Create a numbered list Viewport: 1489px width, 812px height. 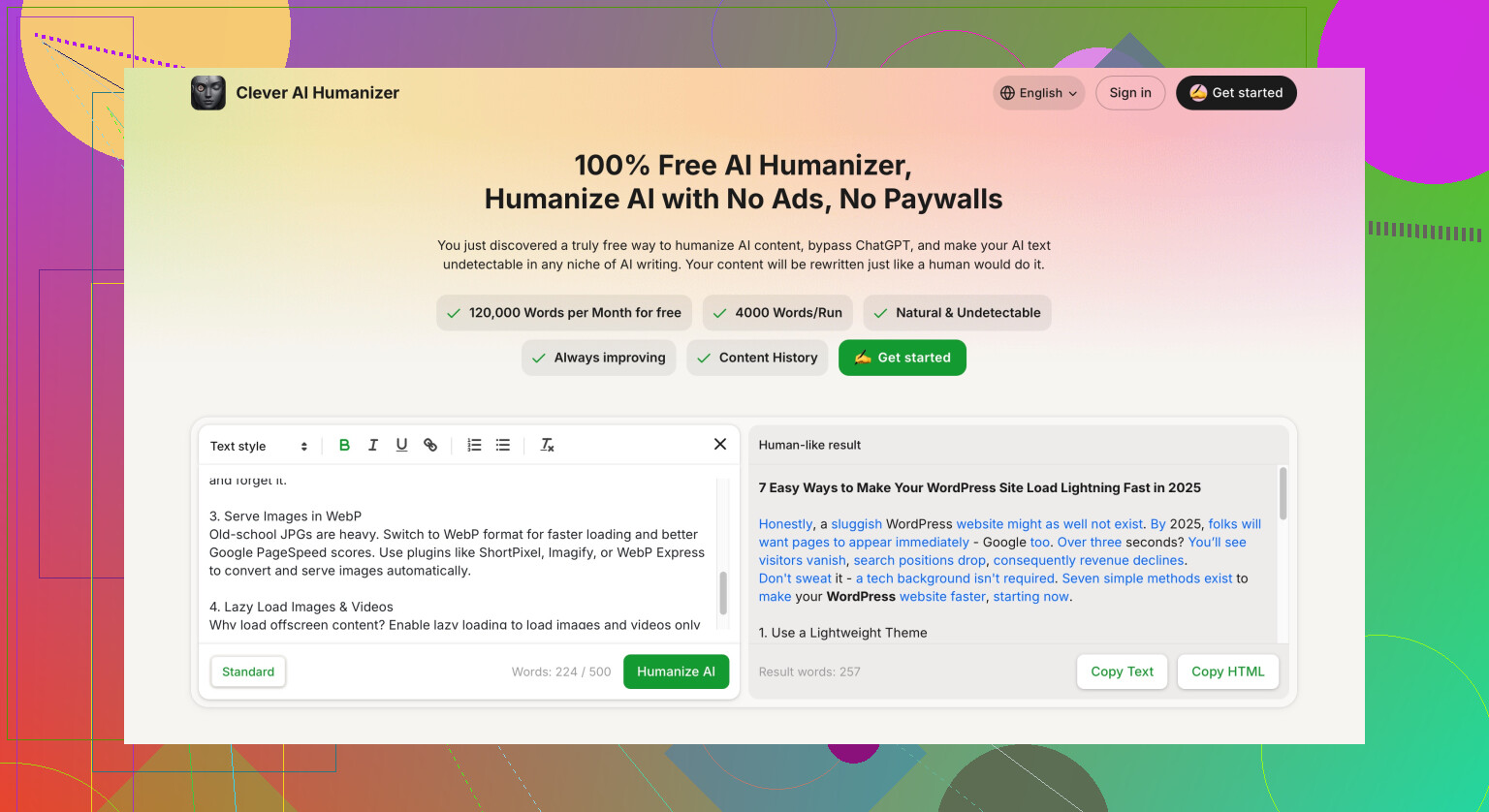coord(474,445)
